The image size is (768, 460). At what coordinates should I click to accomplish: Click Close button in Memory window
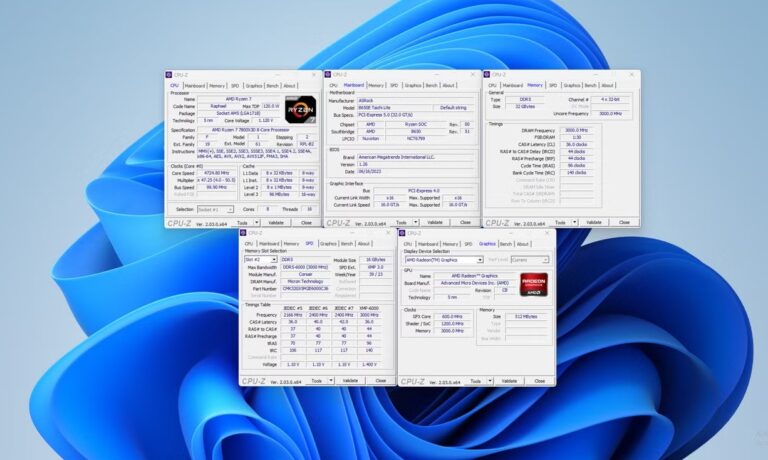tap(624, 222)
